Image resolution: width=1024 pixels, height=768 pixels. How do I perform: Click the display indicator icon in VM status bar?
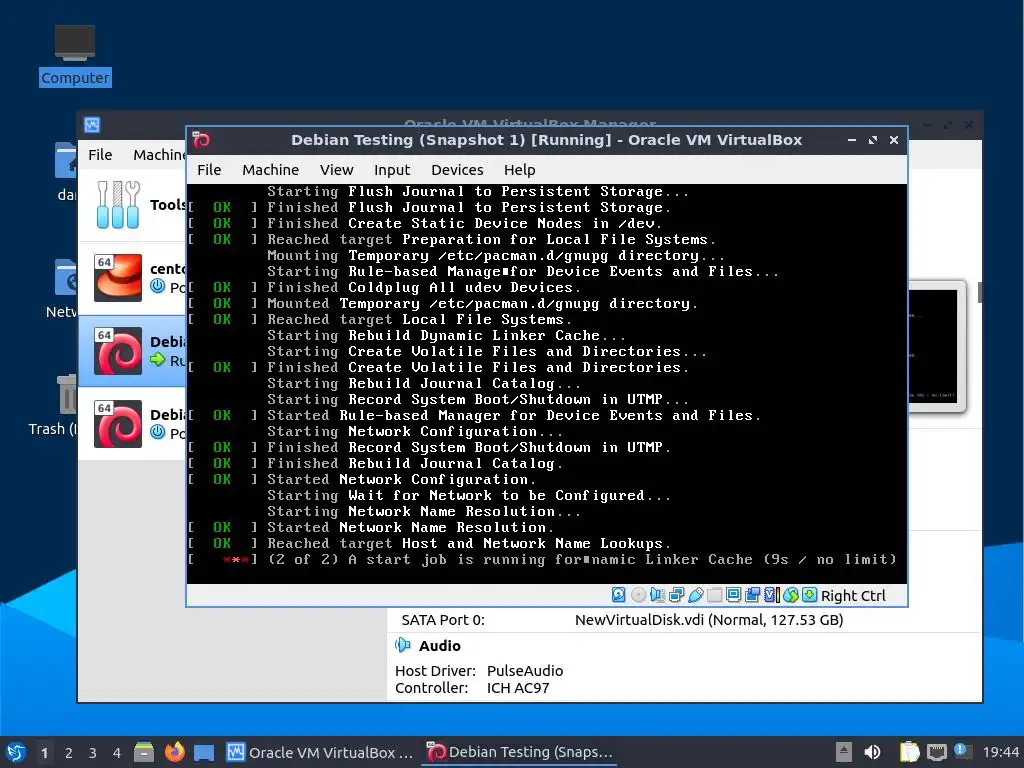click(x=733, y=595)
